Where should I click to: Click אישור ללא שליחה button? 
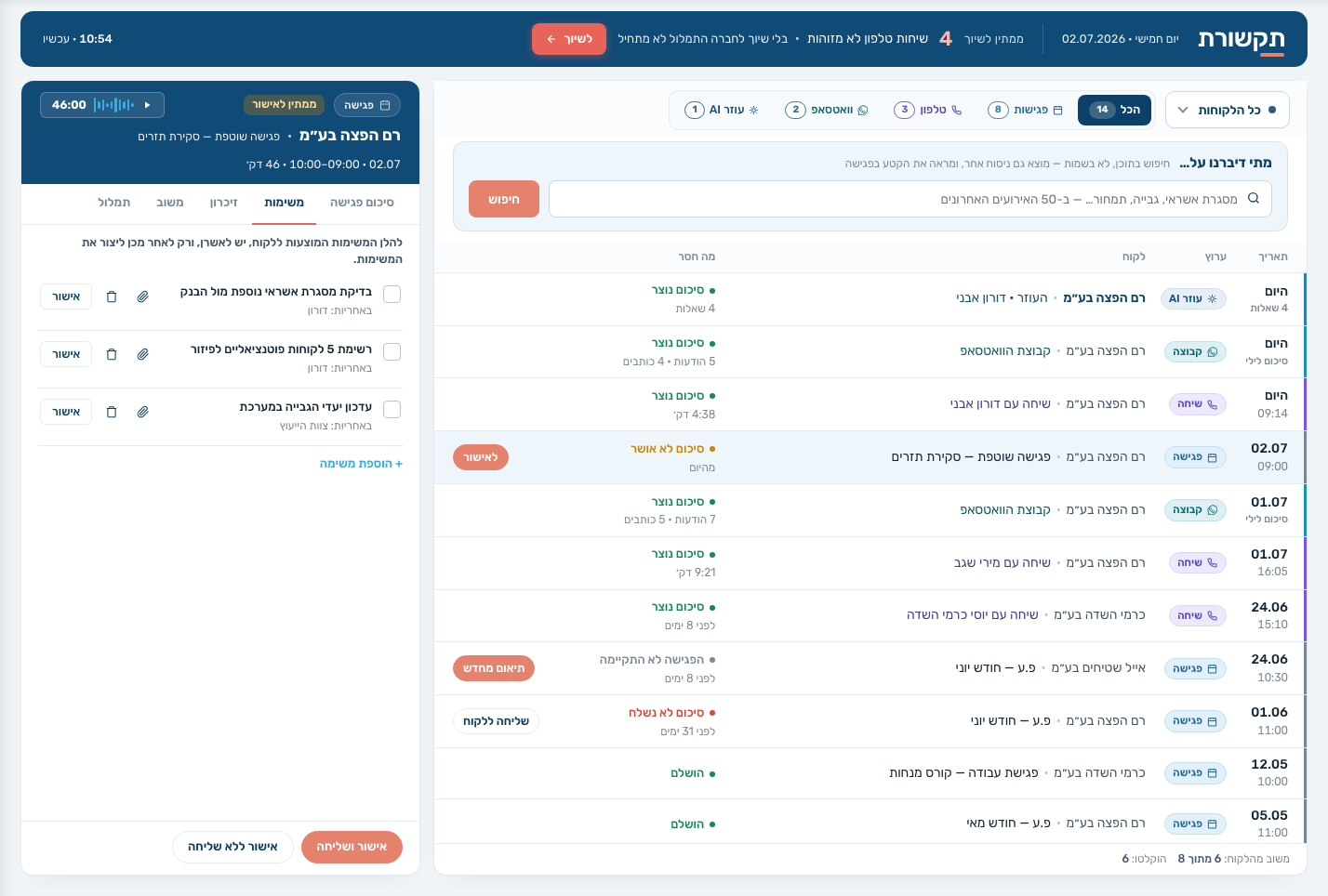pyautogui.click(x=232, y=847)
